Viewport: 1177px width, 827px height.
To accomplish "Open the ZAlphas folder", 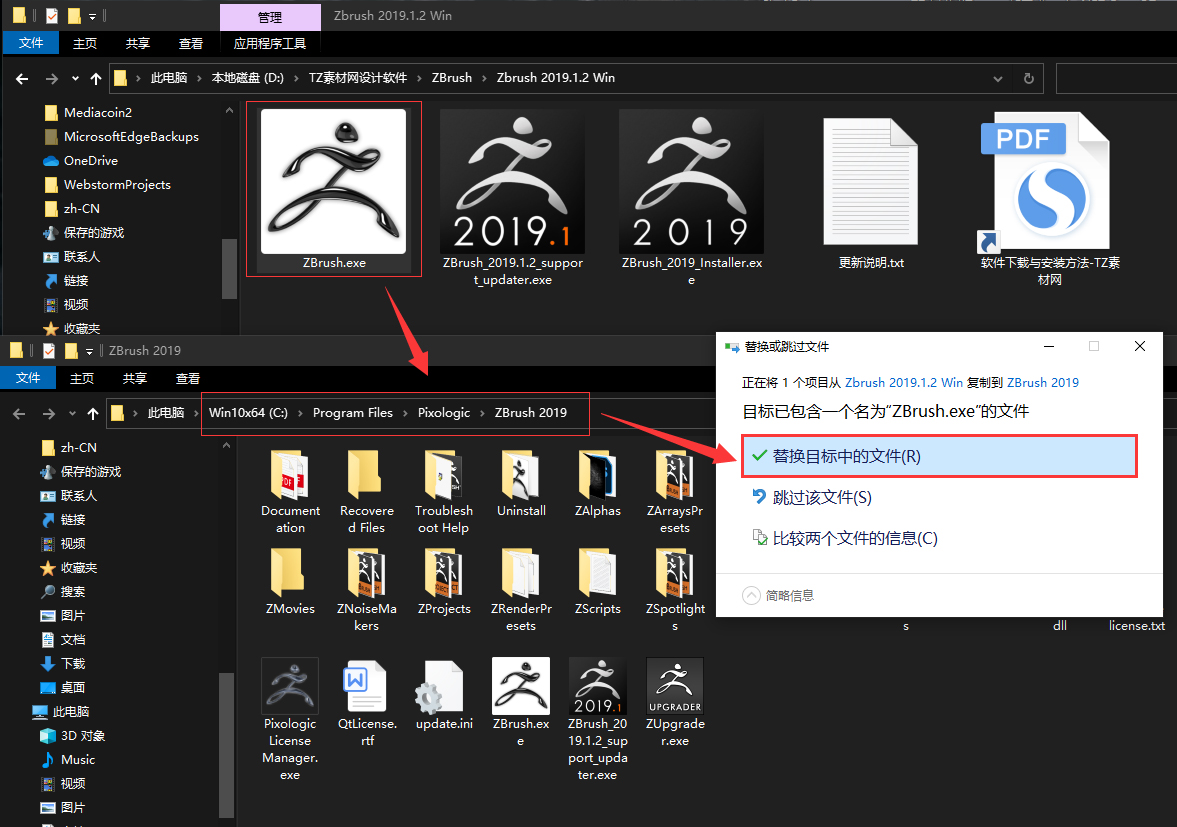I will pyautogui.click(x=598, y=484).
